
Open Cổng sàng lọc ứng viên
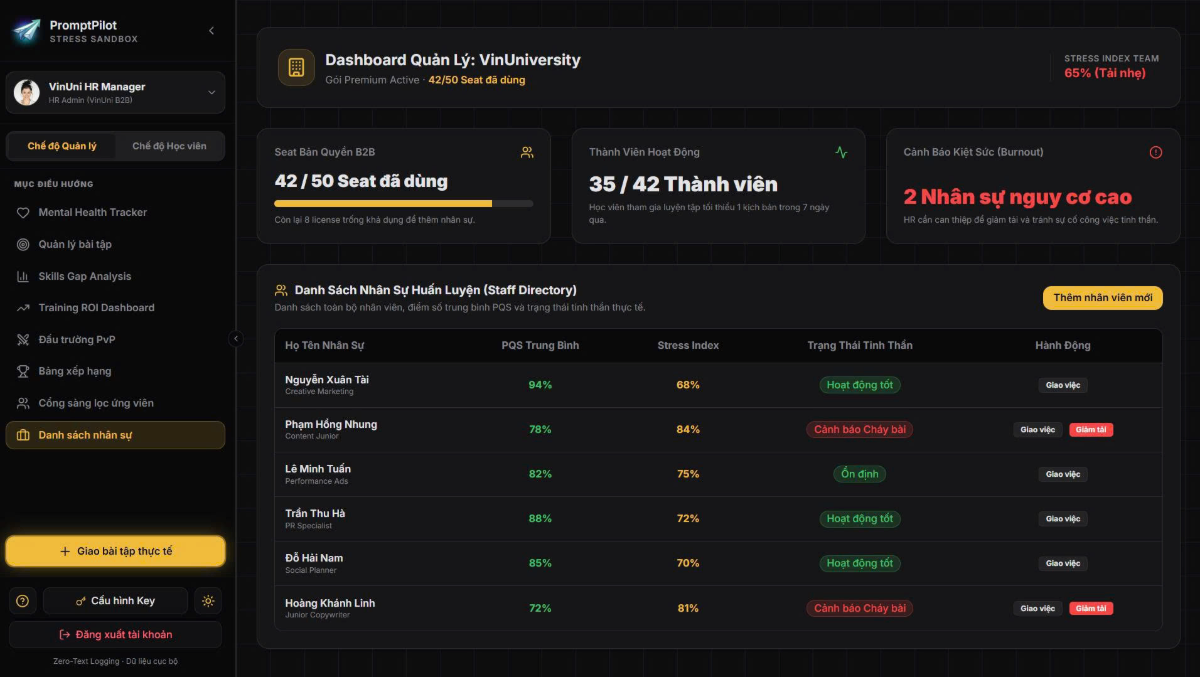(x=115, y=403)
